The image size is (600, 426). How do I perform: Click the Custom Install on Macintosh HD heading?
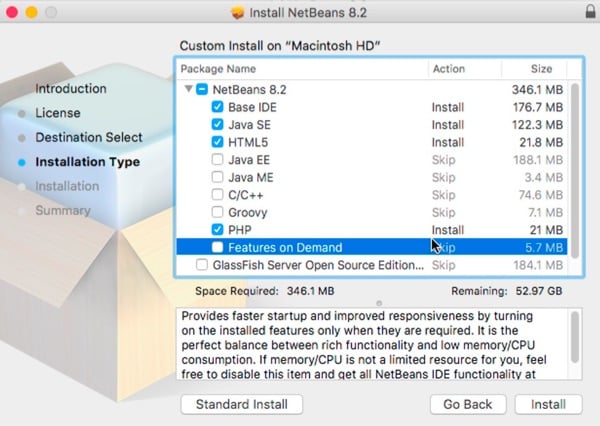[x=280, y=46]
